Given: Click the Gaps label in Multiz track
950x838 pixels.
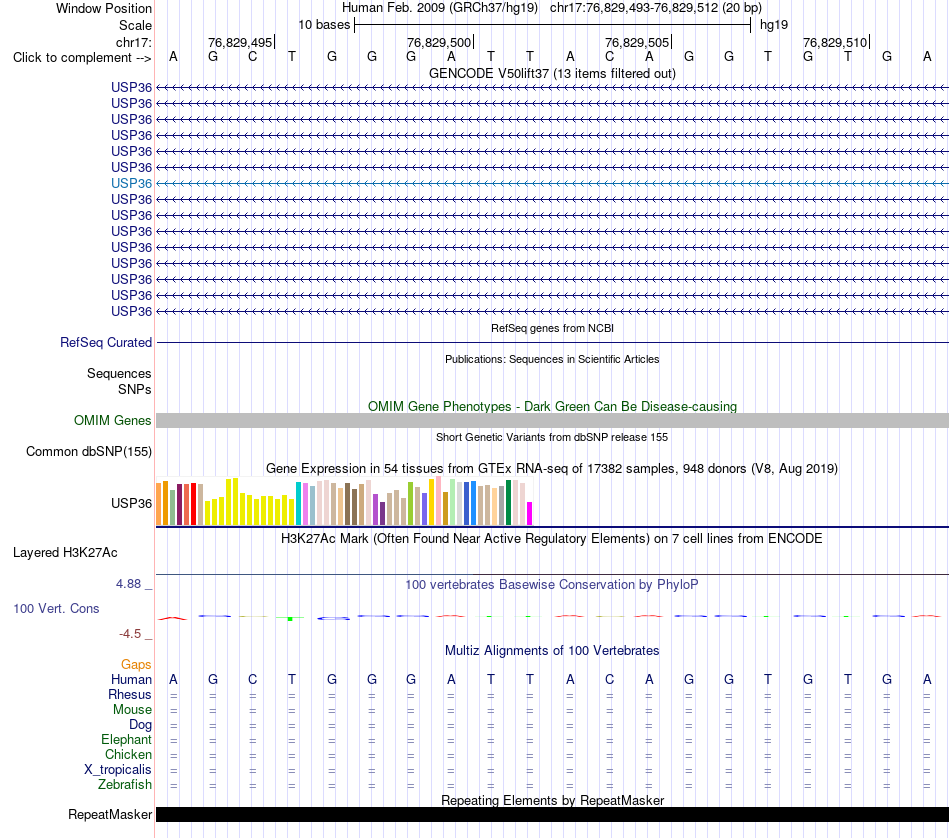Looking at the screenshot, I should 136,665.
